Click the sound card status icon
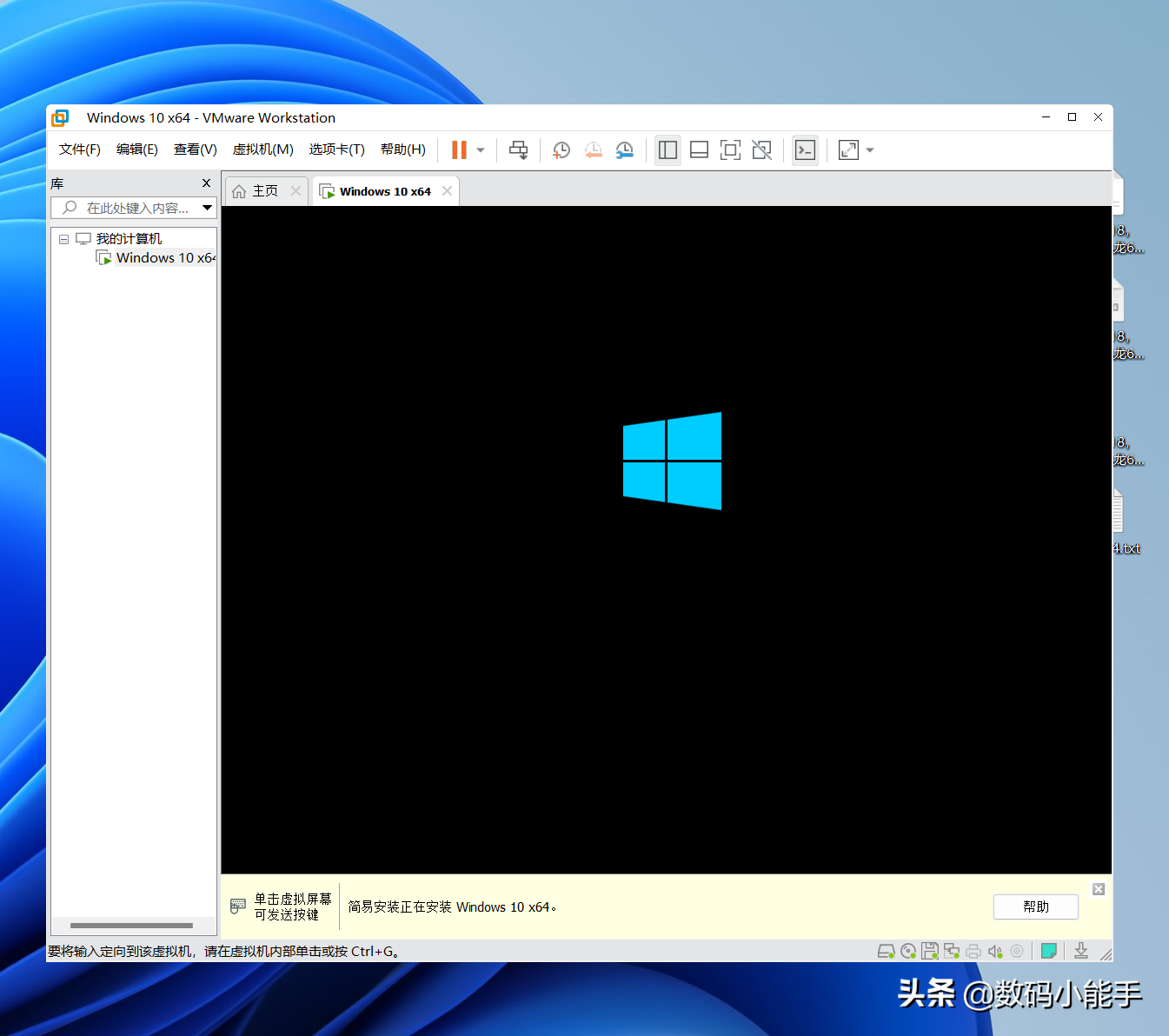 pos(995,951)
